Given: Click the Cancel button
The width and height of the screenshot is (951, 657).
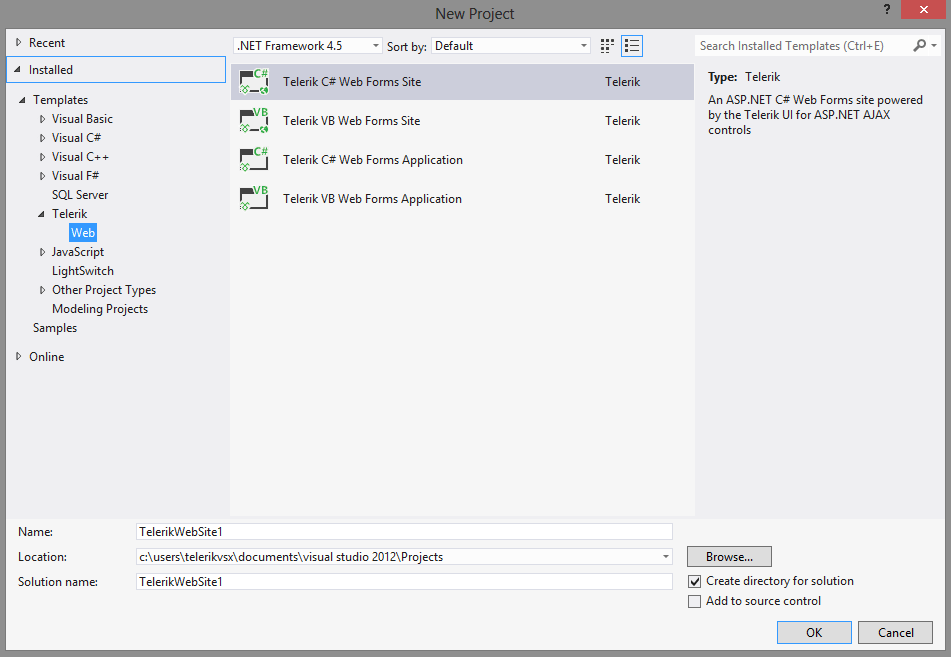Looking at the screenshot, I should pos(895,633).
